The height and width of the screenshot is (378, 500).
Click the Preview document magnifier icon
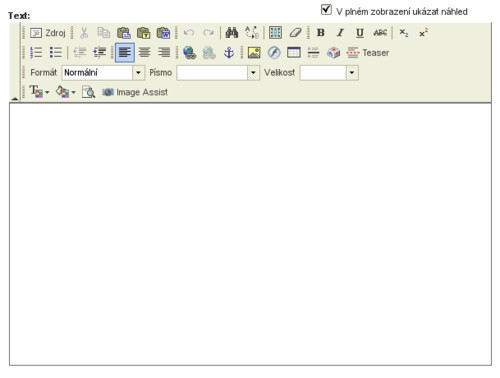coord(88,92)
